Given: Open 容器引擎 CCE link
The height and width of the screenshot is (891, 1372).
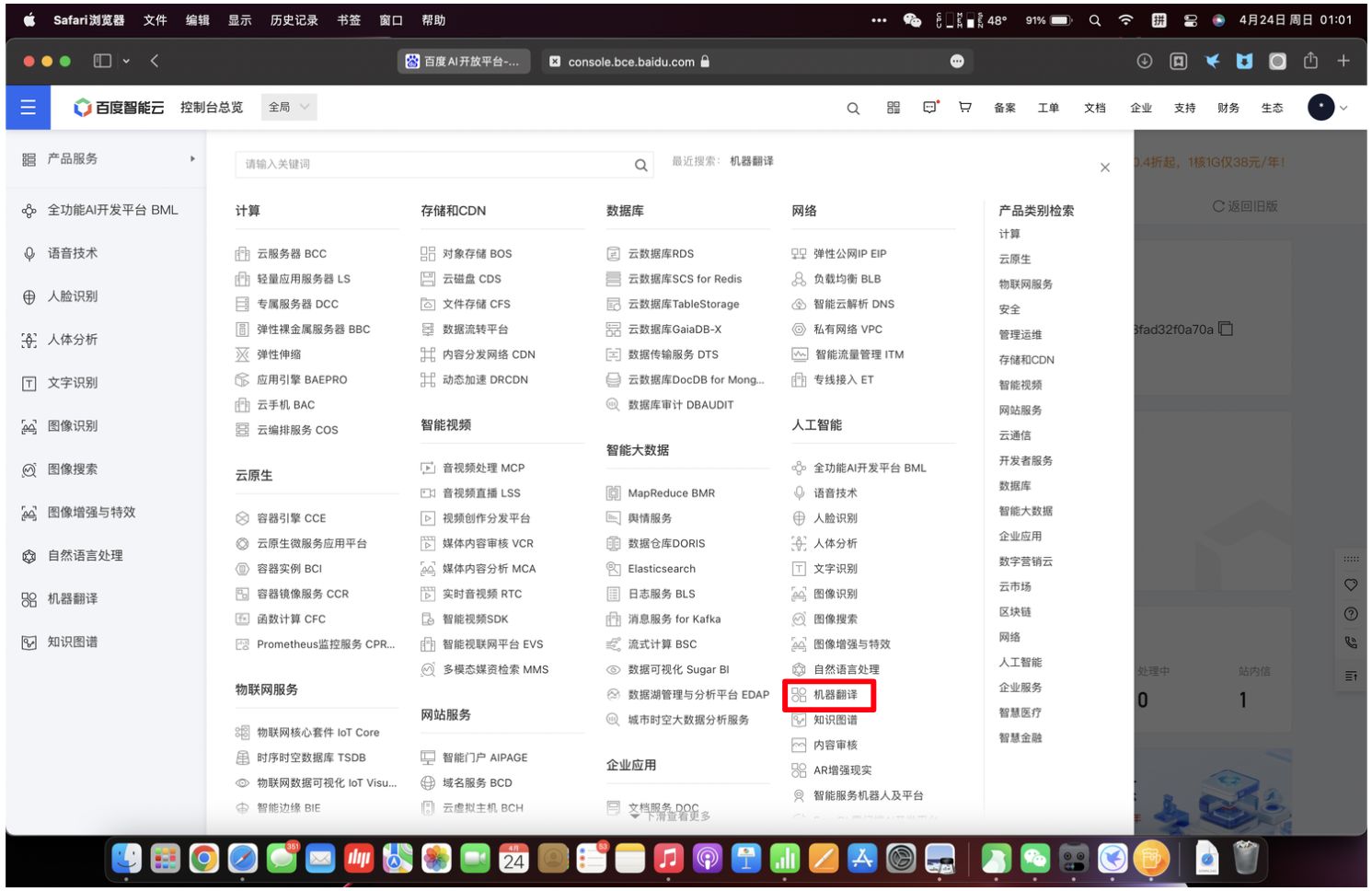Looking at the screenshot, I should pyautogui.click(x=291, y=518).
